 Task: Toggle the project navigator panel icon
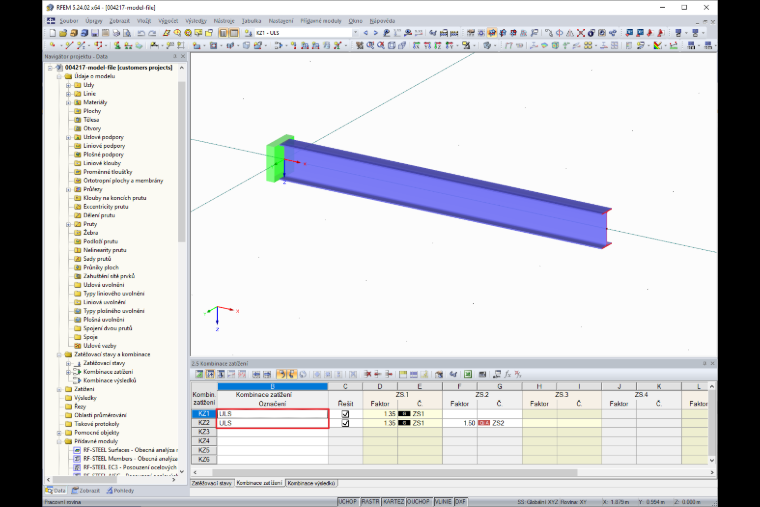pos(223,33)
